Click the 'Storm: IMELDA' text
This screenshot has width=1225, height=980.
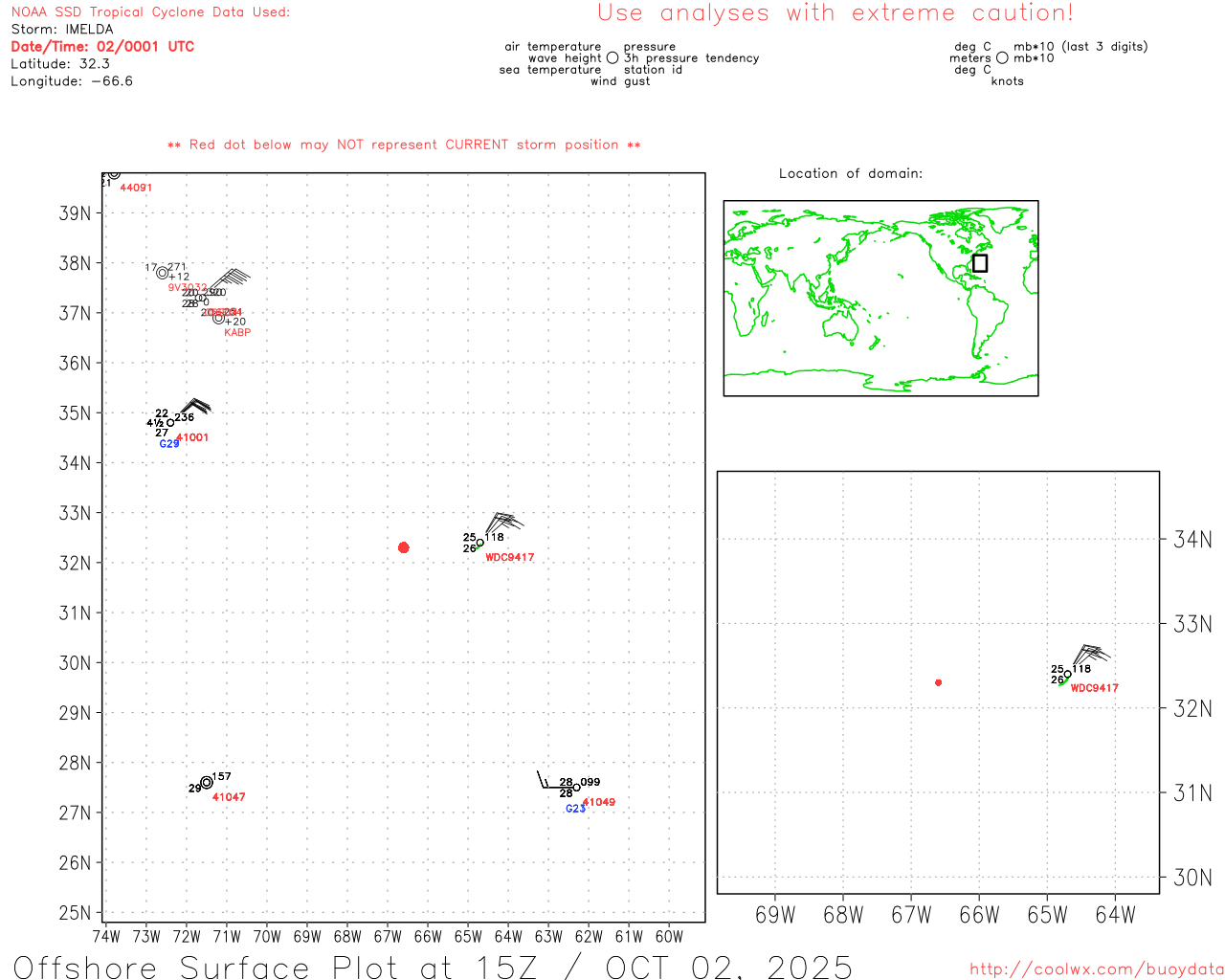[62, 29]
